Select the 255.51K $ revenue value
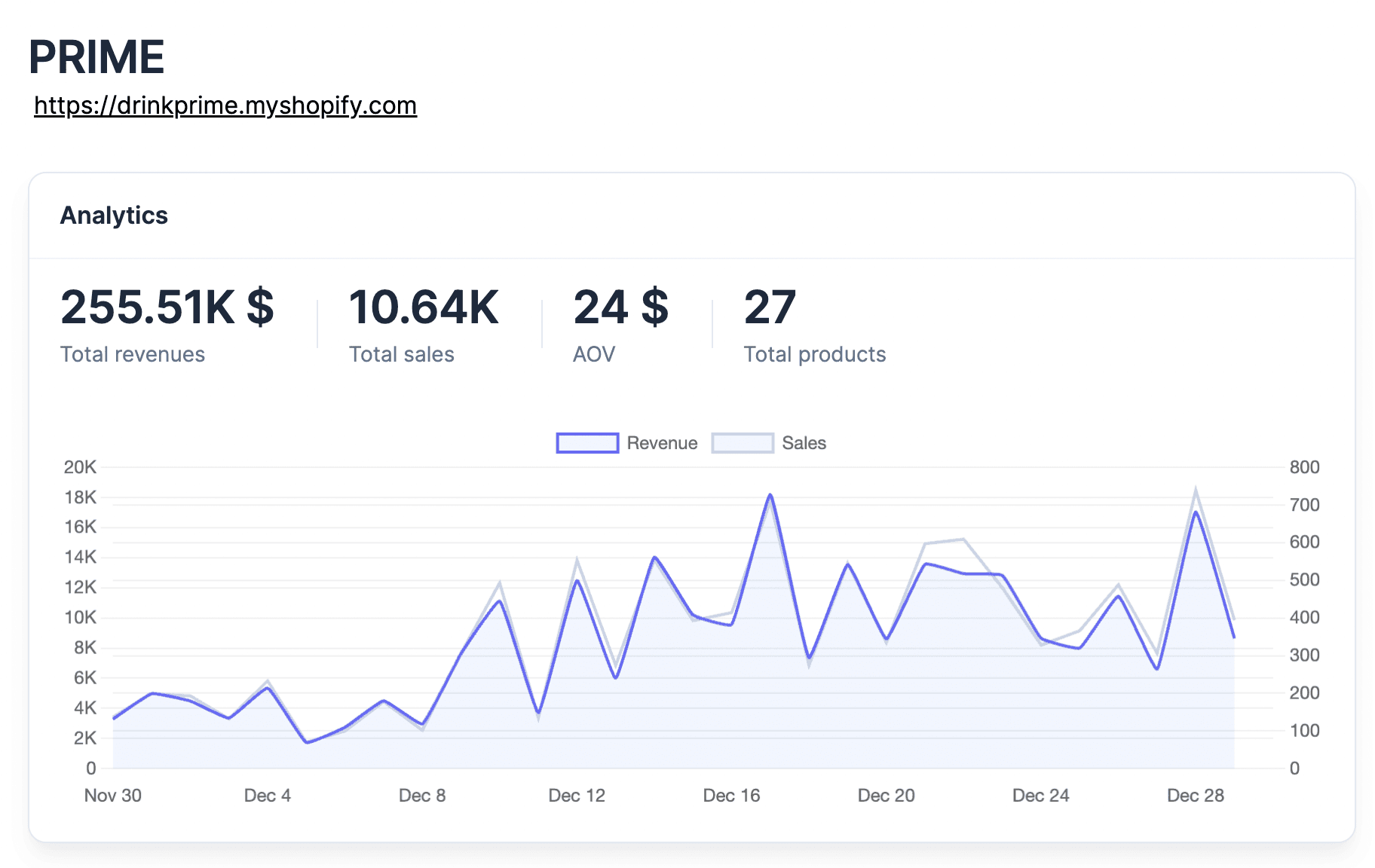This screenshot has height=868, width=1375. coord(167,307)
